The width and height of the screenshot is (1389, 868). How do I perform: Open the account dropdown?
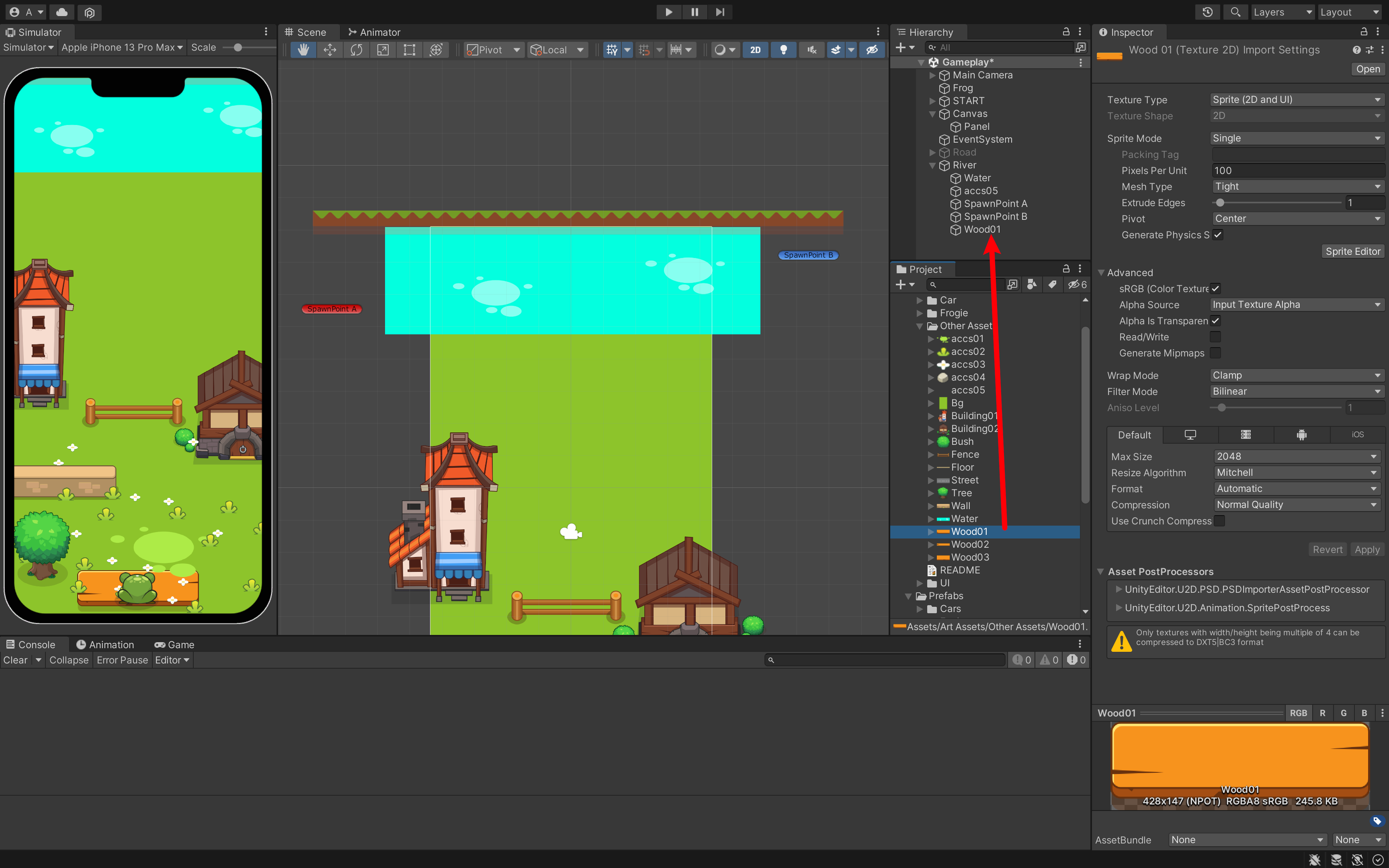[x=27, y=12]
